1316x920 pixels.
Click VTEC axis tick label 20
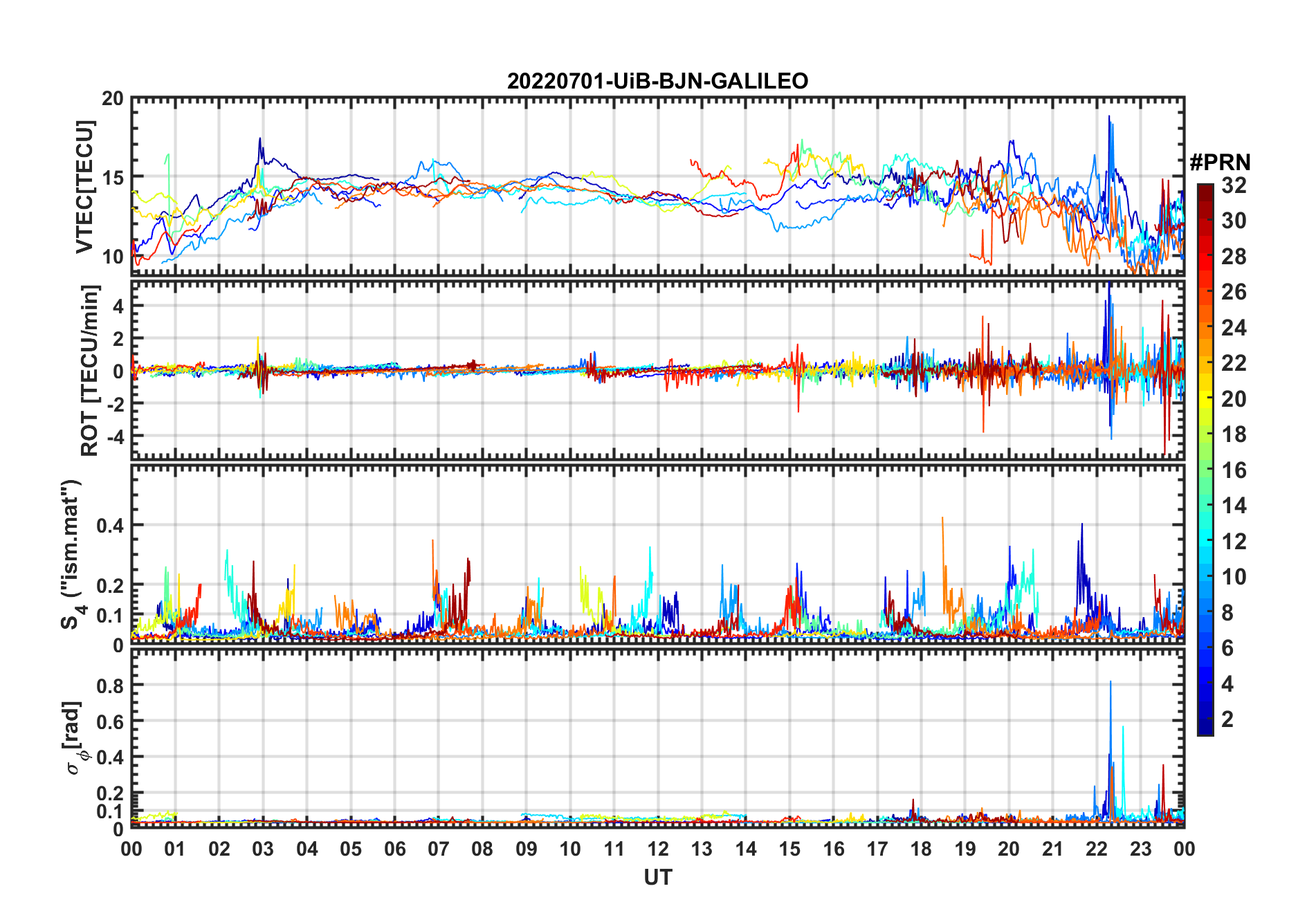click(113, 98)
